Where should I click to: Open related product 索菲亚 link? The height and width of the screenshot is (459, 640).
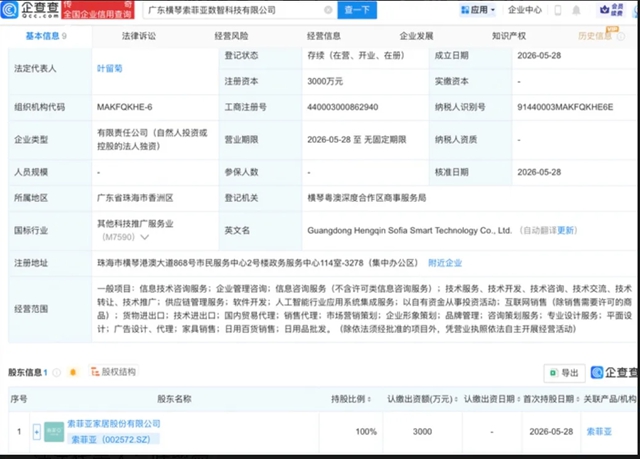tap(599, 432)
